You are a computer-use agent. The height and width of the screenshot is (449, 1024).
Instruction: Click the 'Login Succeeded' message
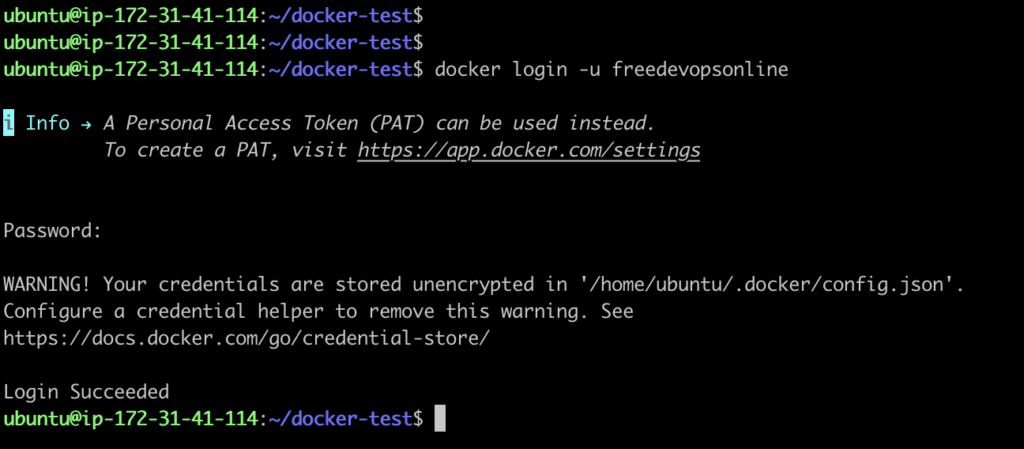coord(86,392)
